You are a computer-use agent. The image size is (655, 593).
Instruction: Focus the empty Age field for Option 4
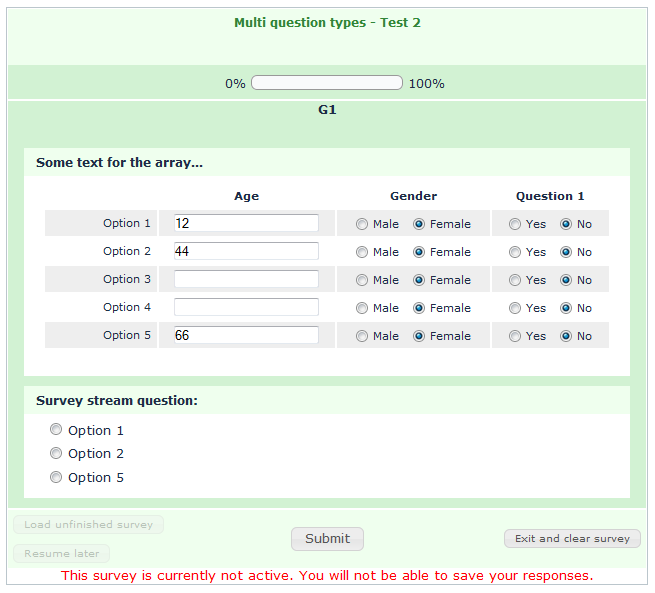click(246, 307)
